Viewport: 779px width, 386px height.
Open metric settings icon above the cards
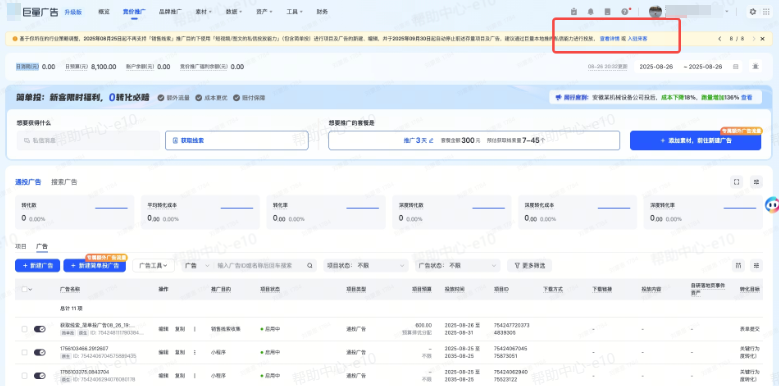coord(756,182)
